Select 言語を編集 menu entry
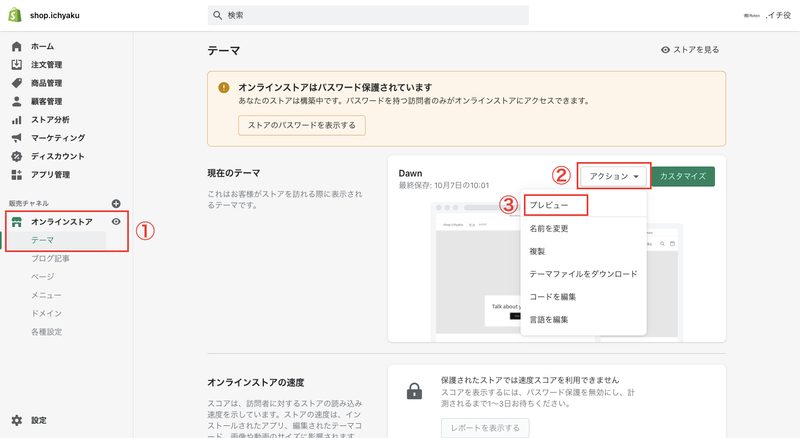The image size is (800, 438). tap(549, 320)
